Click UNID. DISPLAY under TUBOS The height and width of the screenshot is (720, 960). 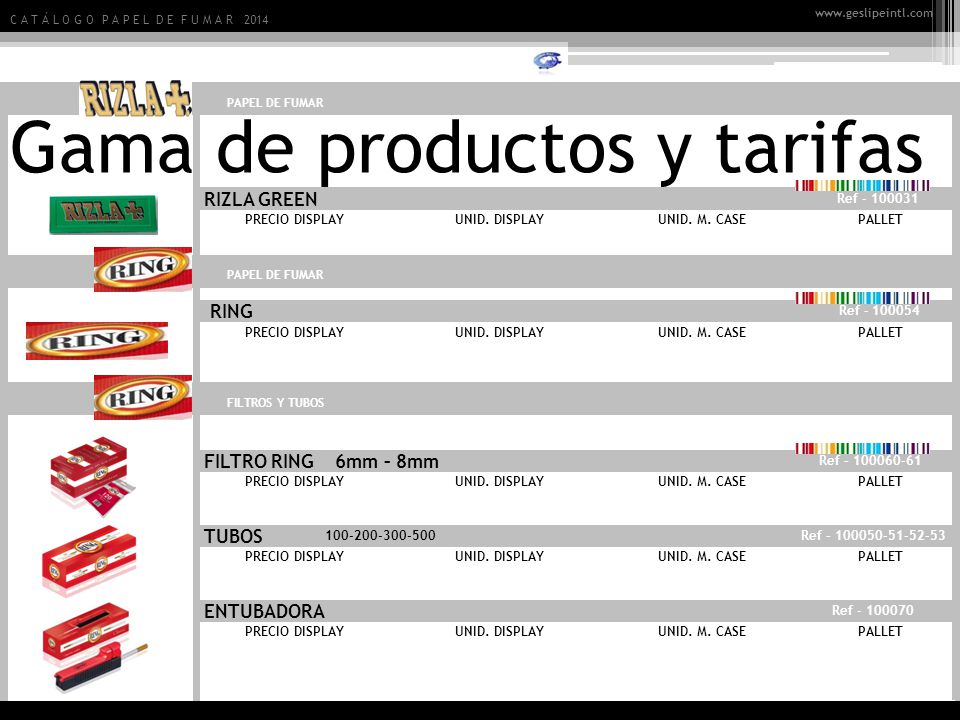tap(500, 557)
